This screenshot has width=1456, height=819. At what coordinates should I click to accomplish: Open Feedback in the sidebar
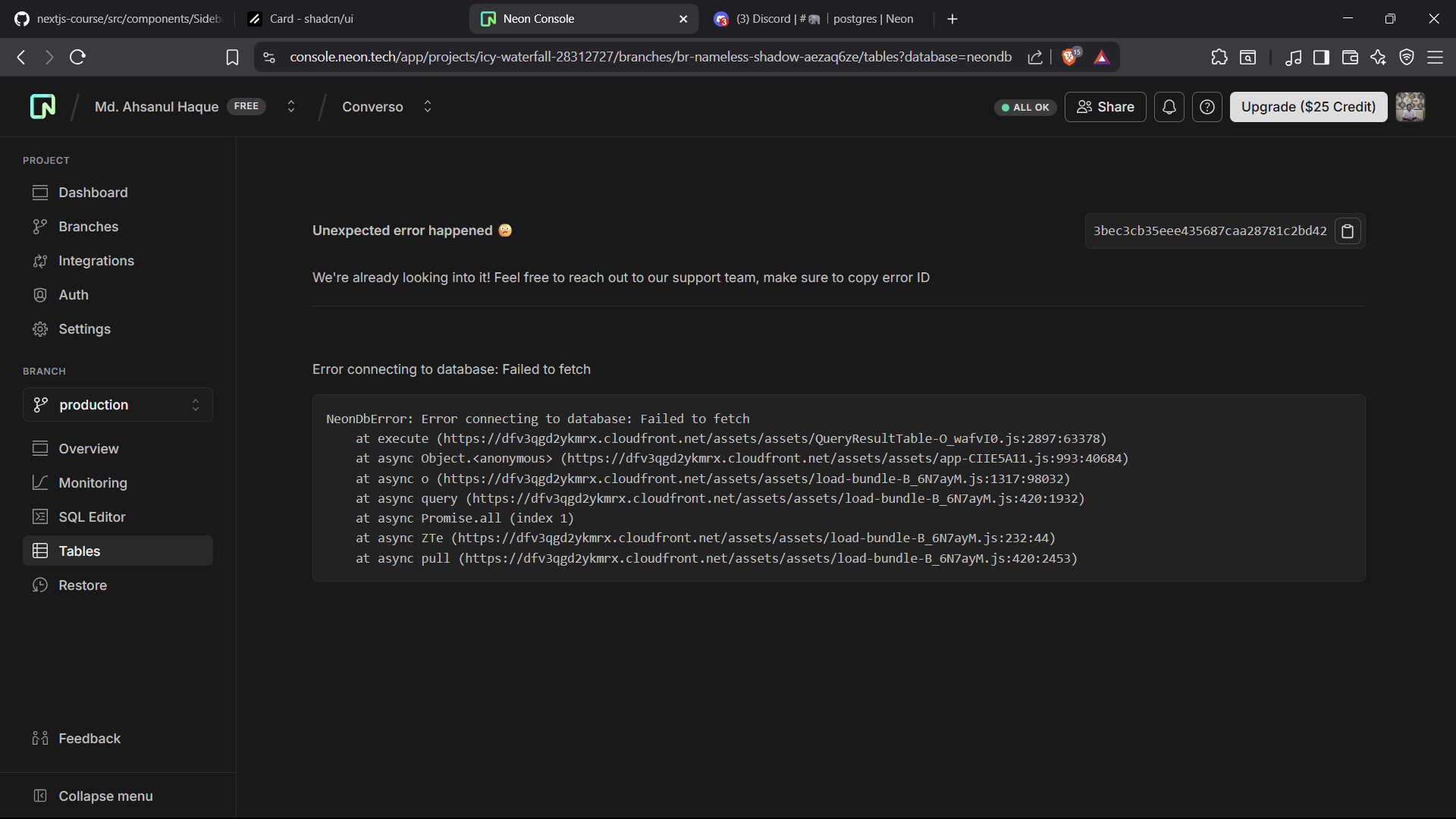pyautogui.click(x=118, y=739)
